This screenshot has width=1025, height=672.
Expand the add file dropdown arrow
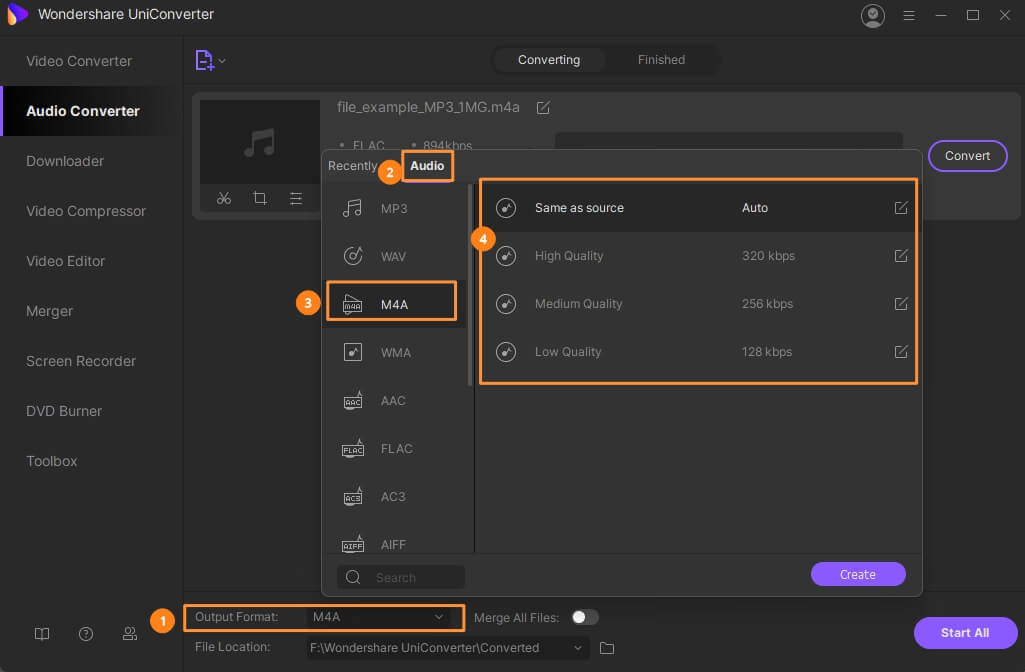tap(222, 61)
